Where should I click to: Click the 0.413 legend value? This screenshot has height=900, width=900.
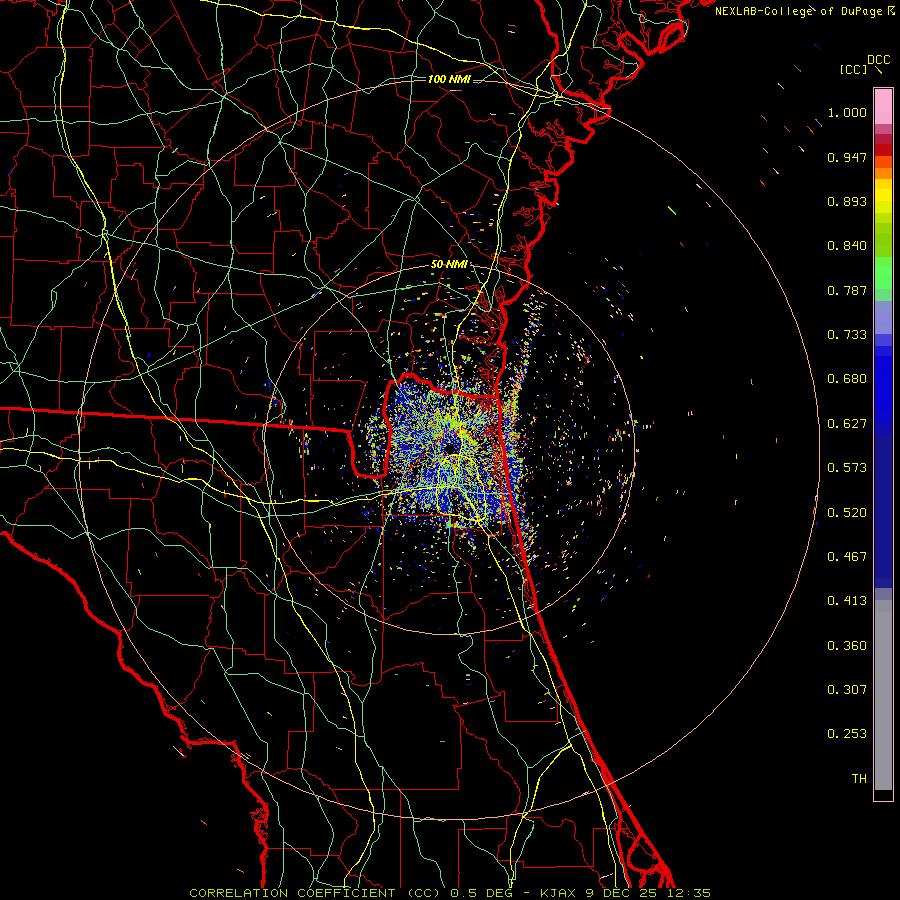847,601
